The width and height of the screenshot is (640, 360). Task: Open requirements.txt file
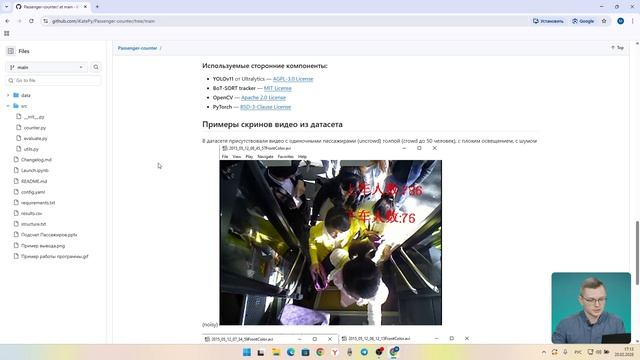click(x=38, y=202)
